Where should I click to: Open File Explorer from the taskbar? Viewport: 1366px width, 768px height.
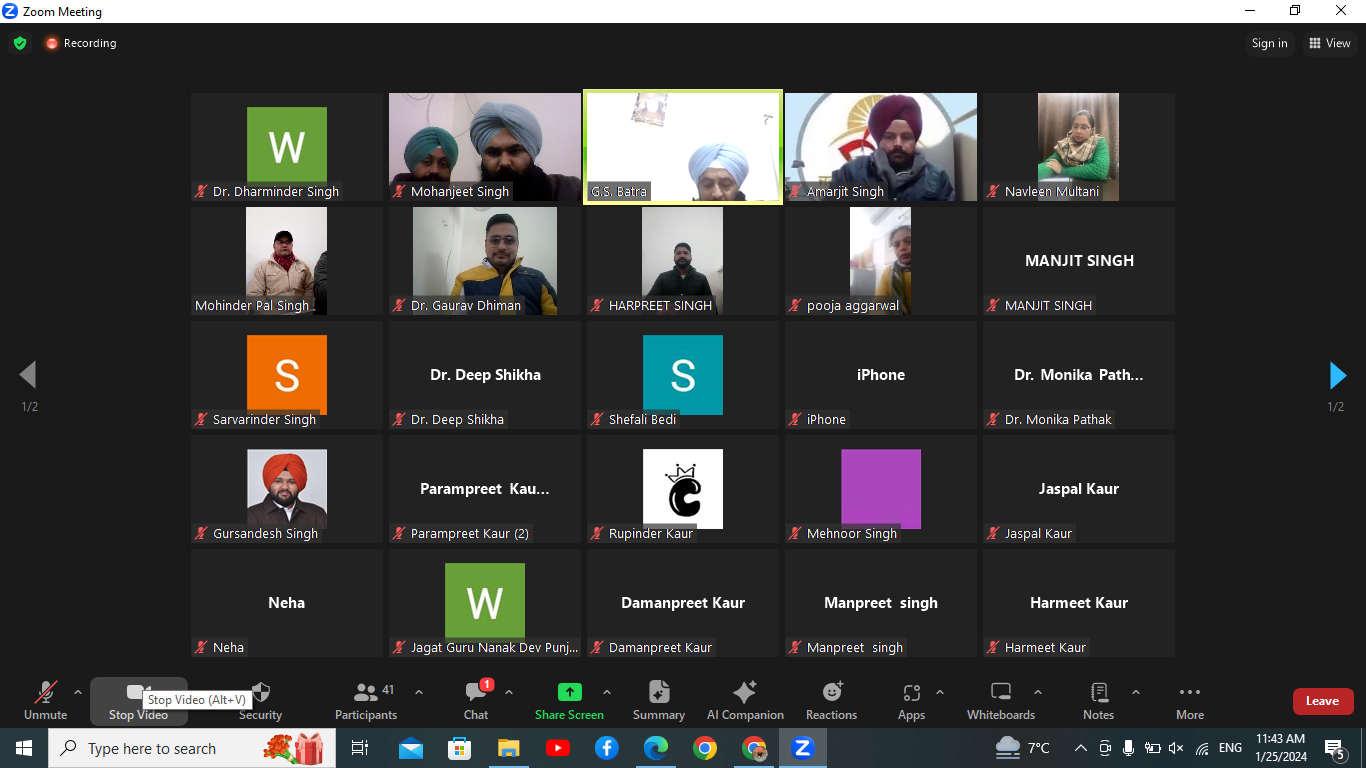(509, 748)
